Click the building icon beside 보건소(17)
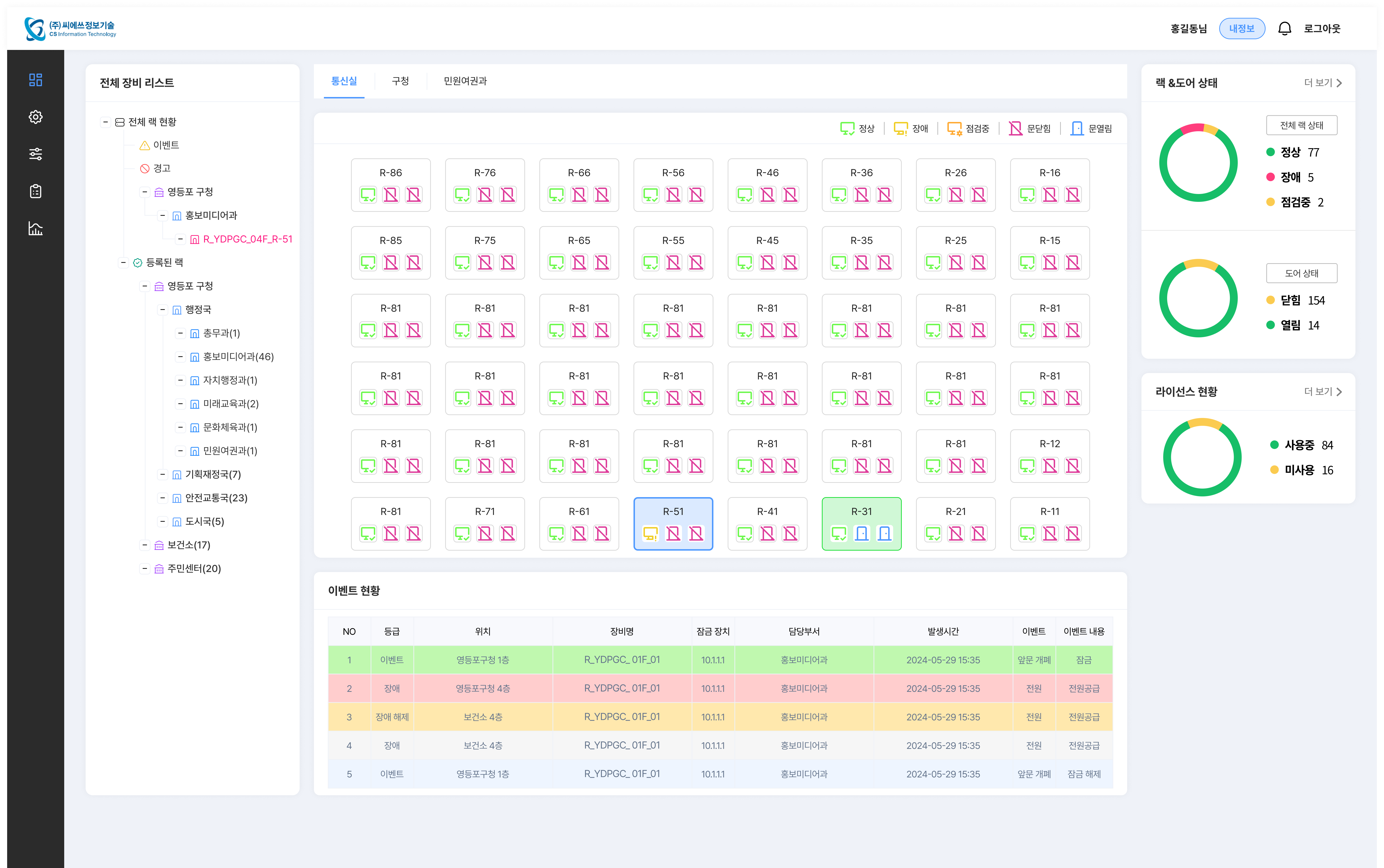 click(x=159, y=545)
